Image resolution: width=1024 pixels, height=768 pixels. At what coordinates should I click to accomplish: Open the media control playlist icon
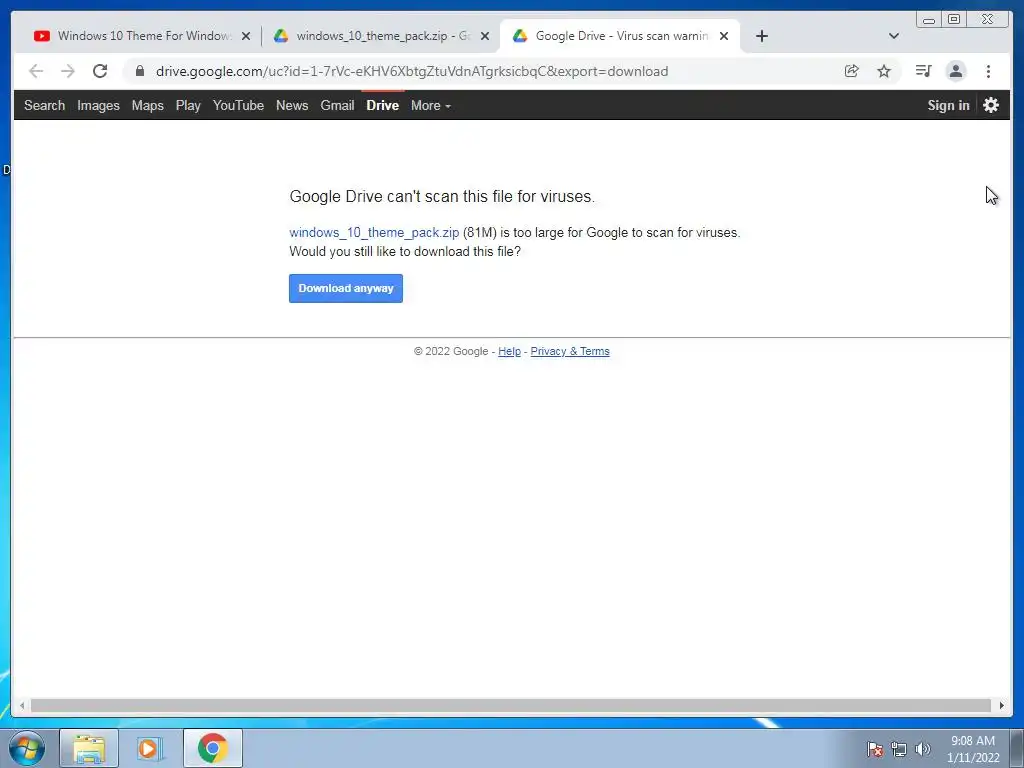coord(923,71)
